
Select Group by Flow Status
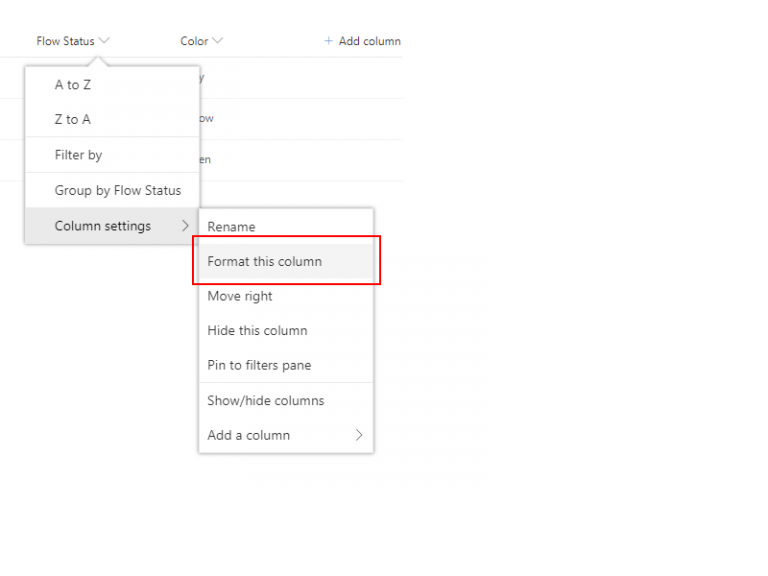pyautogui.click(x=118, y=190)
